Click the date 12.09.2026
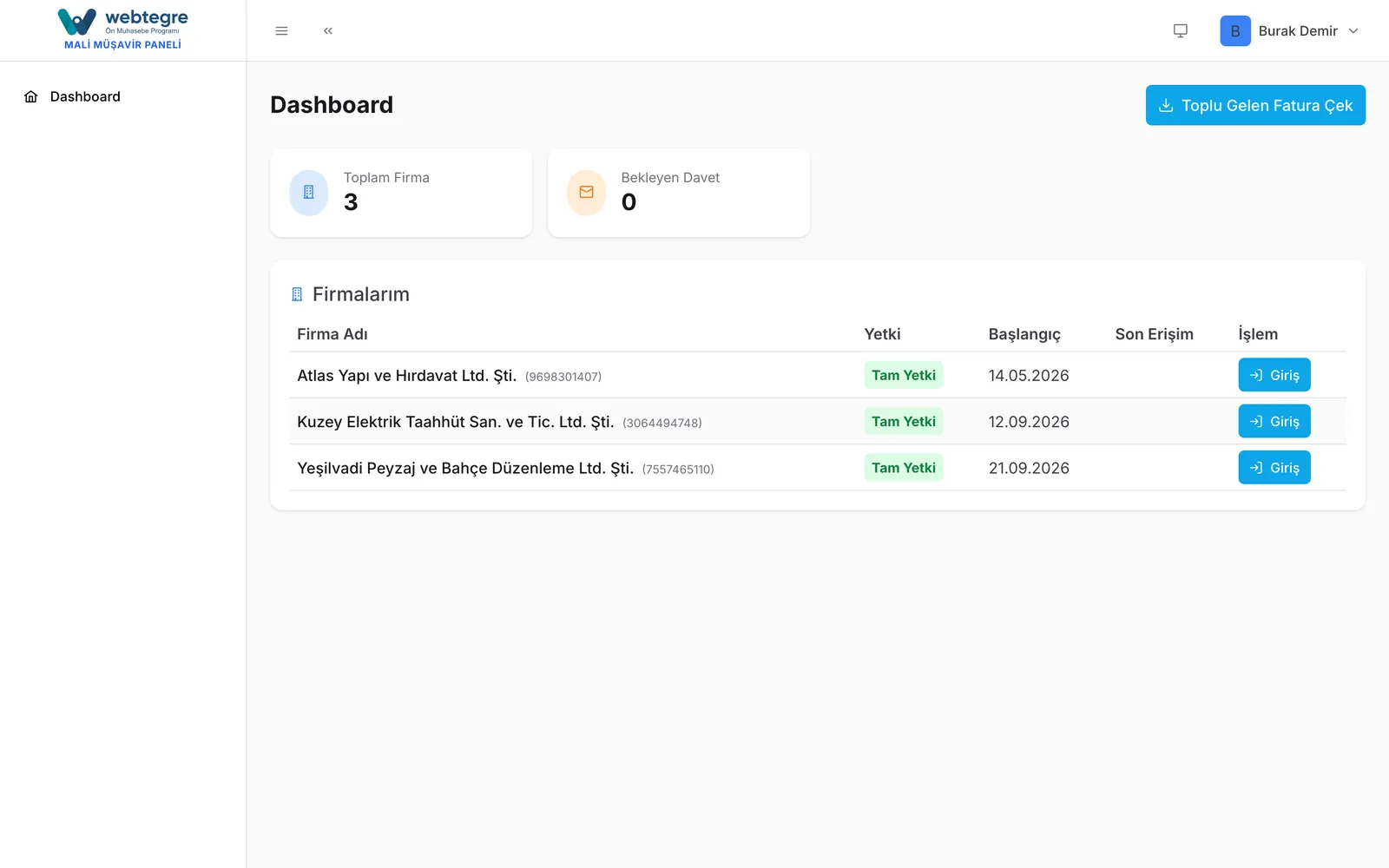Viewport: 1389px width, 868px height. click(1029, 422)
